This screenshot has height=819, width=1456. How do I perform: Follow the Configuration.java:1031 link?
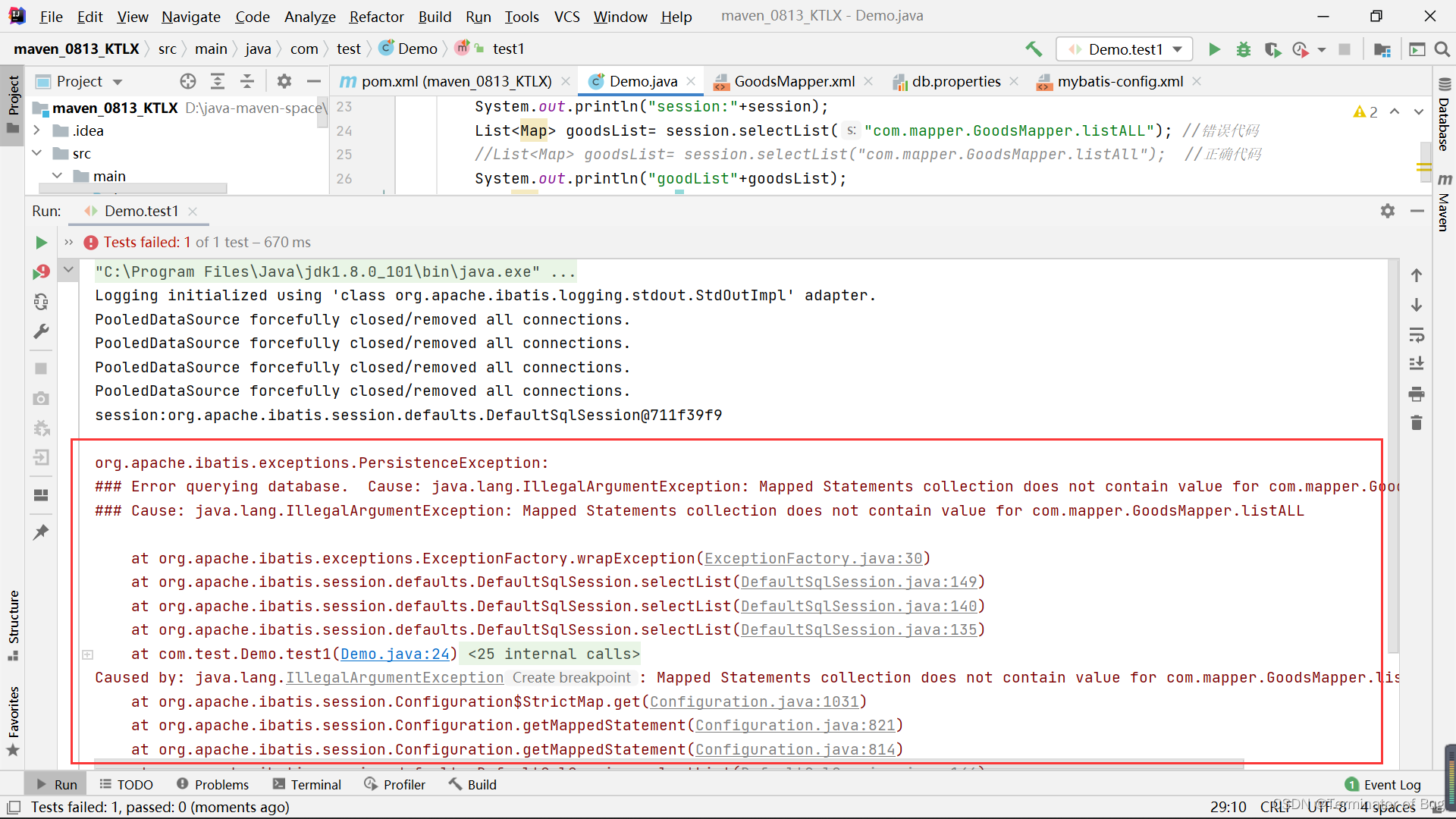click(754, 702)
